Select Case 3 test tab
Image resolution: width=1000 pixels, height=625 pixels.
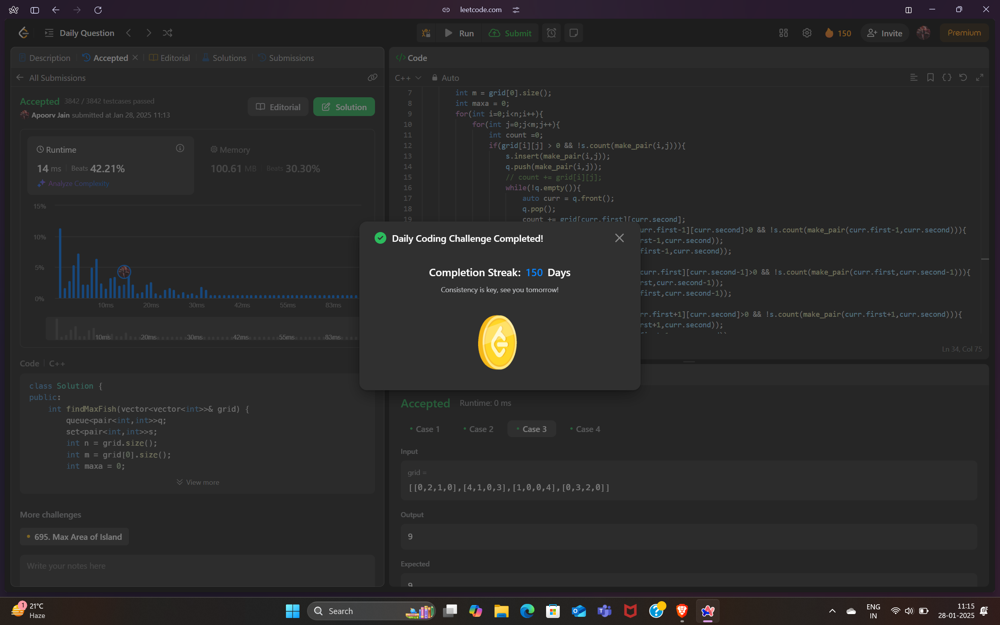tap(531, 429)
